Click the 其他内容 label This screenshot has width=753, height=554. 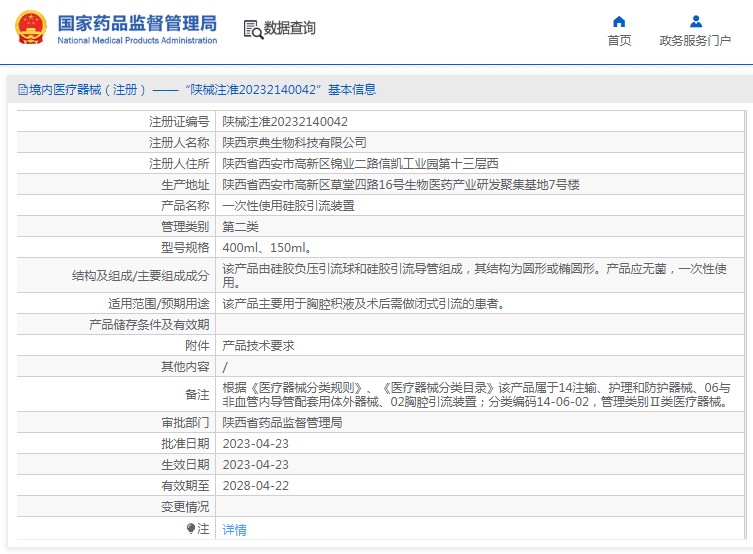(185, 367)
